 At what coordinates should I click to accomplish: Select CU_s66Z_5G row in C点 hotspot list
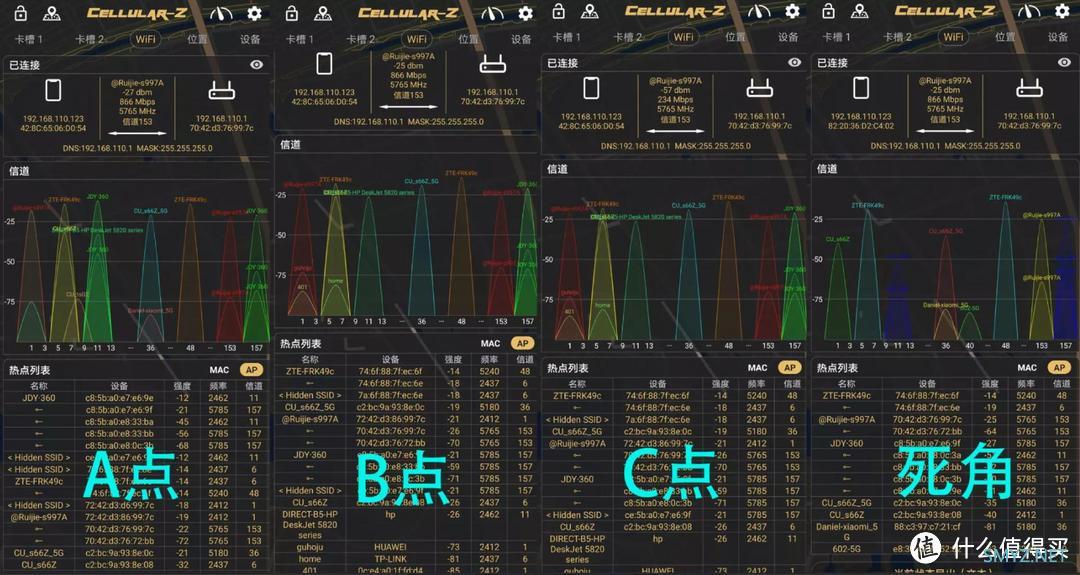pyautogui.click(x=673, y=432)
